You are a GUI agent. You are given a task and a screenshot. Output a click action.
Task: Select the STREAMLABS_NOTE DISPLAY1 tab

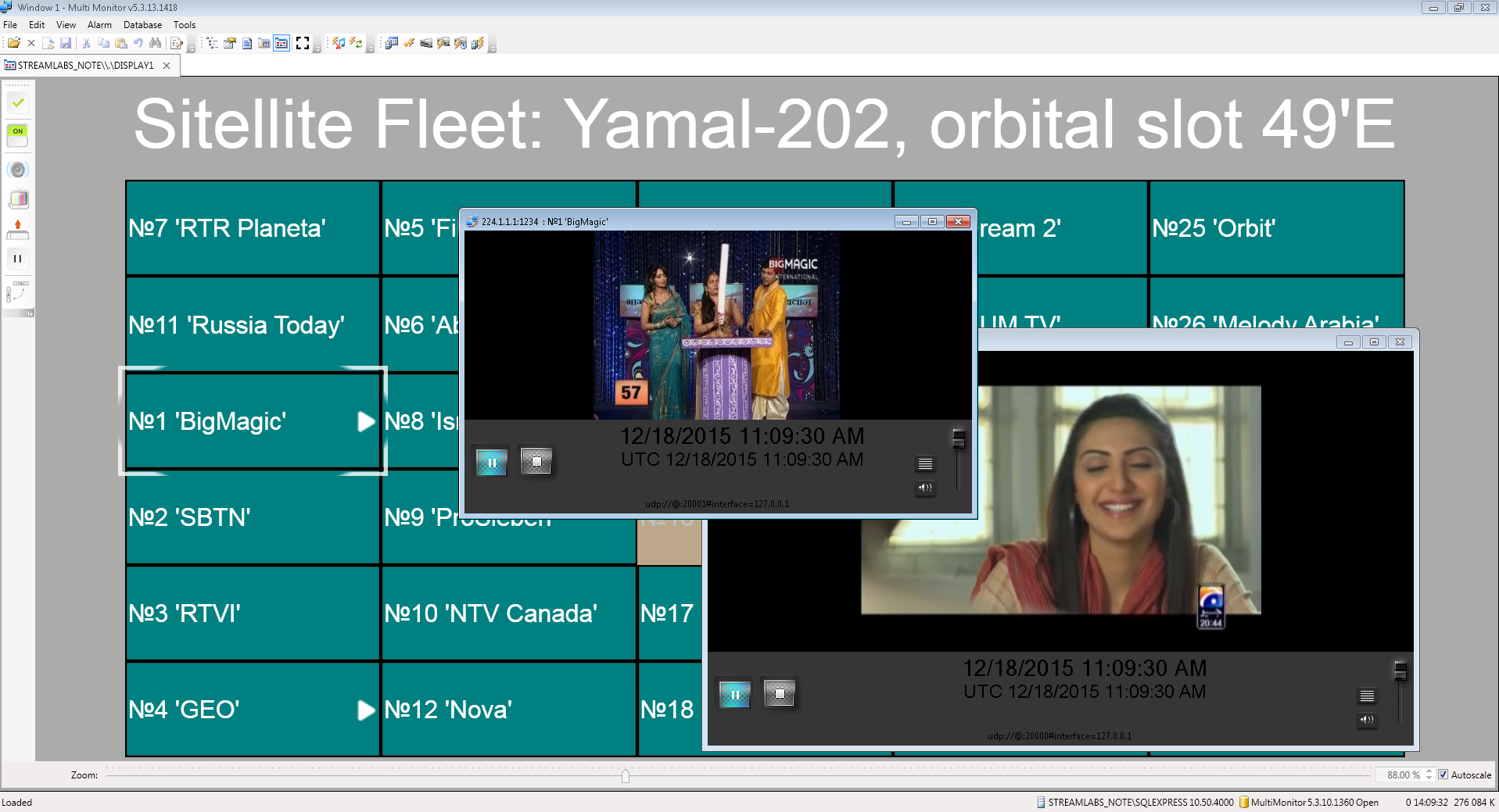86,66
